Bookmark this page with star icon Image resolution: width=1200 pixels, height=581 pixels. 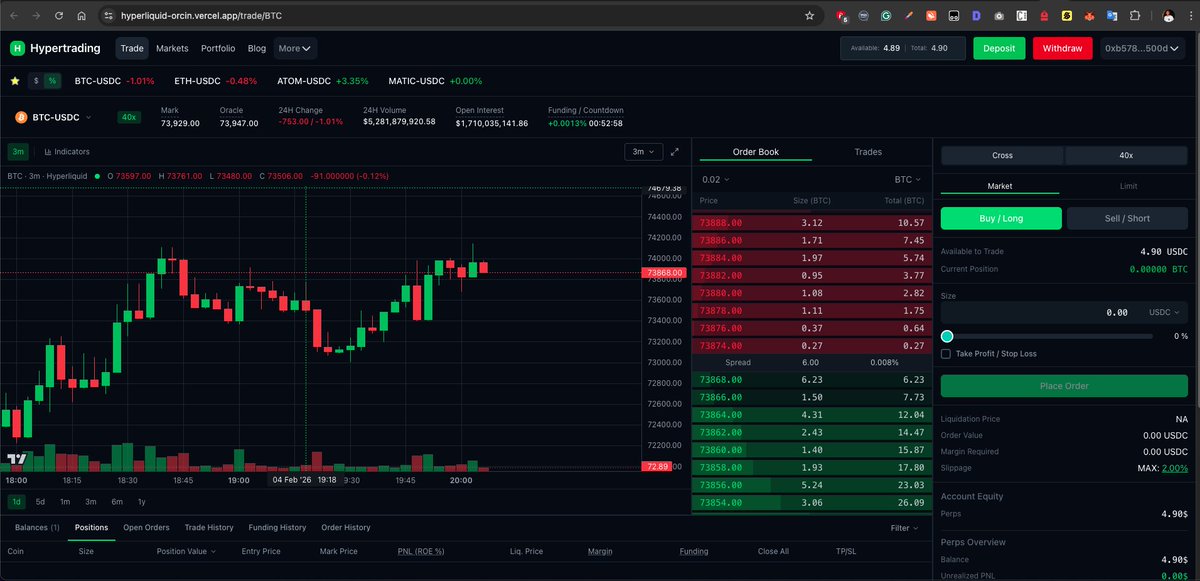(x=809, y=16)
